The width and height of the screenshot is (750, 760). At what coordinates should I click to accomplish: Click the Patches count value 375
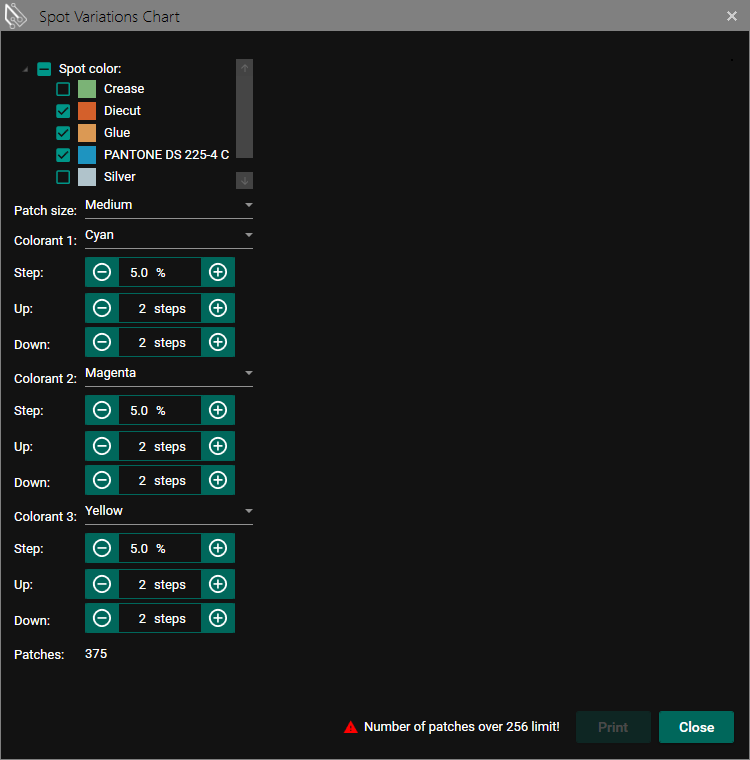point(96,654)
